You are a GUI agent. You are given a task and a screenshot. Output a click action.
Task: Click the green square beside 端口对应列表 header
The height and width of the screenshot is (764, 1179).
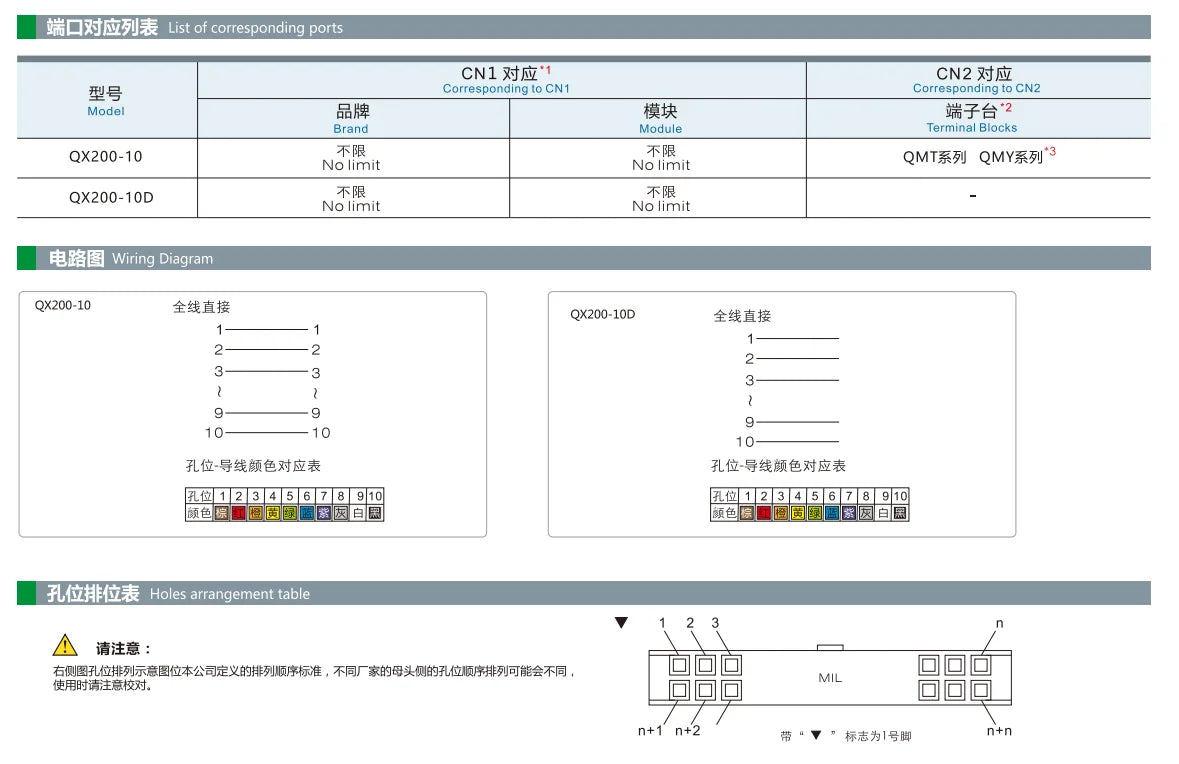(26, 27)
